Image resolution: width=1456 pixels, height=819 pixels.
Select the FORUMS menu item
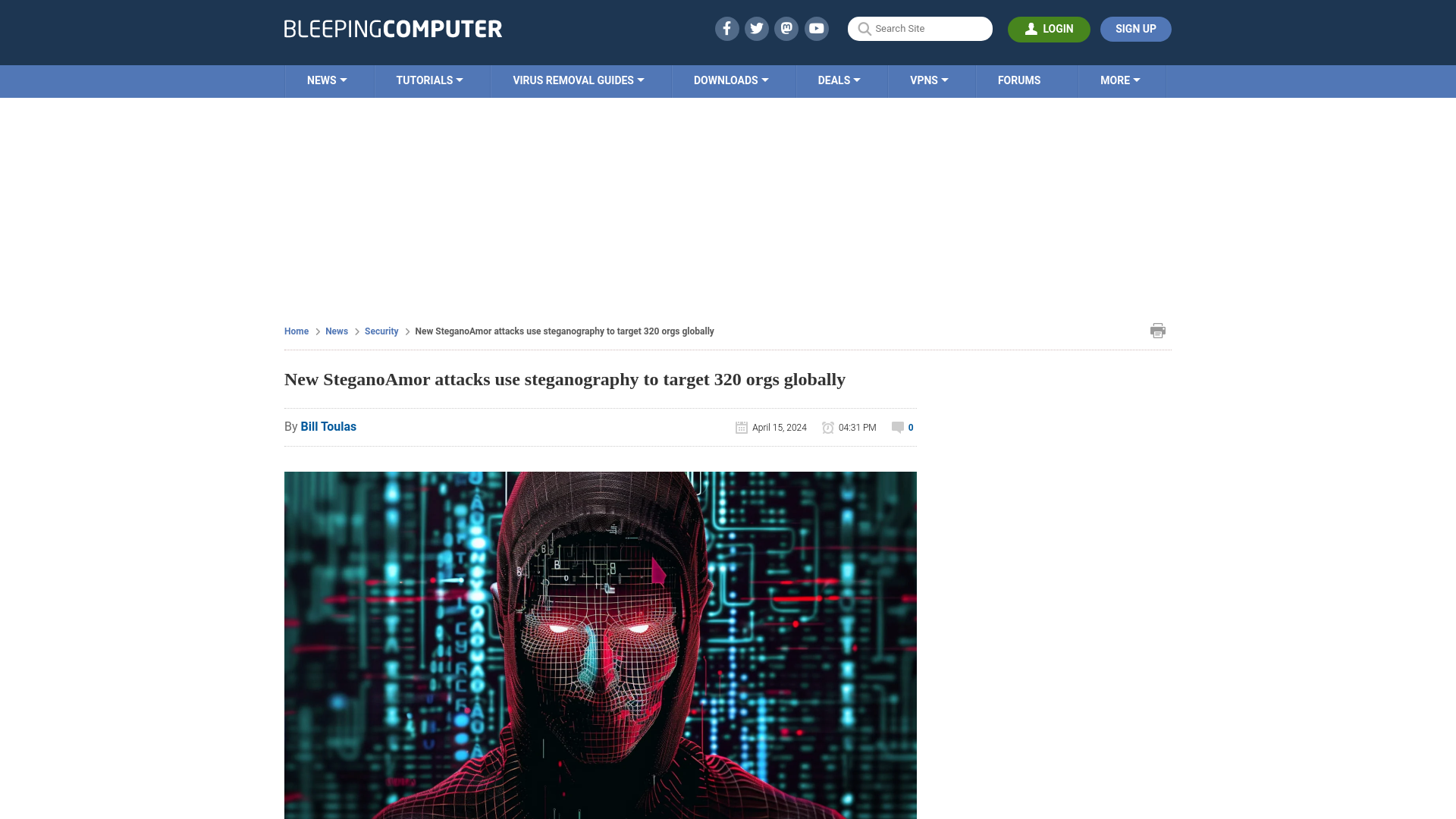click(x=1019, y=80)
